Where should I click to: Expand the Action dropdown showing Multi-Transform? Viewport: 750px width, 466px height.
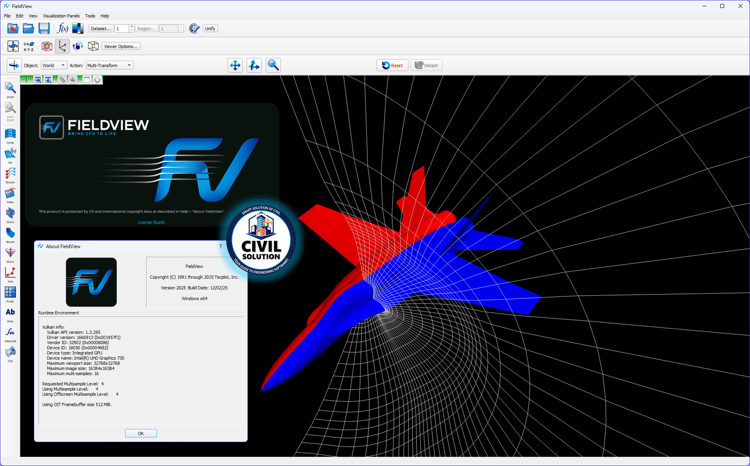click(109, 66)
